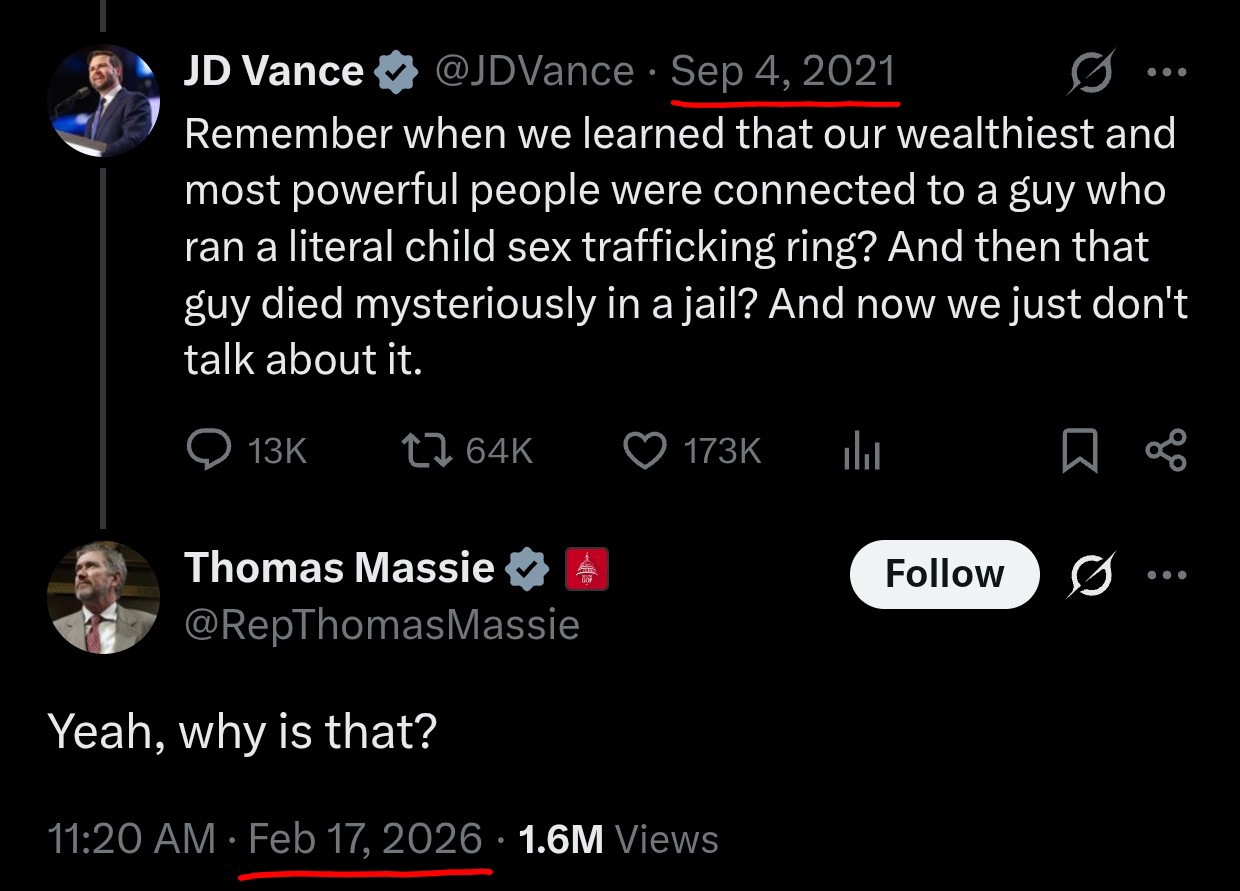Screen dimensions: 1240x891
Task: Click the share icon on Vance's tweet
Action: click(x=1166, y=451)
